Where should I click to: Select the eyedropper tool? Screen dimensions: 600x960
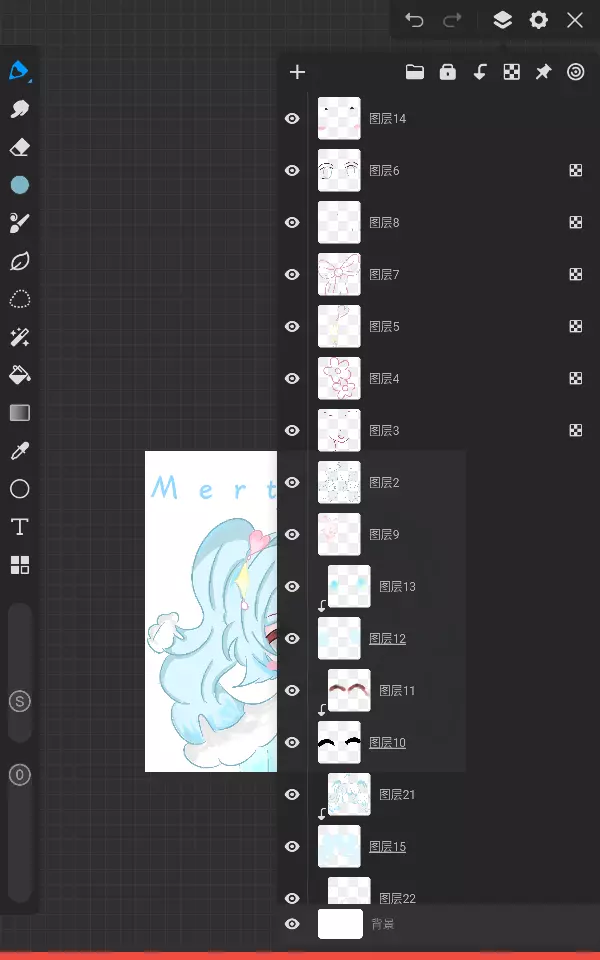point(20,451)
